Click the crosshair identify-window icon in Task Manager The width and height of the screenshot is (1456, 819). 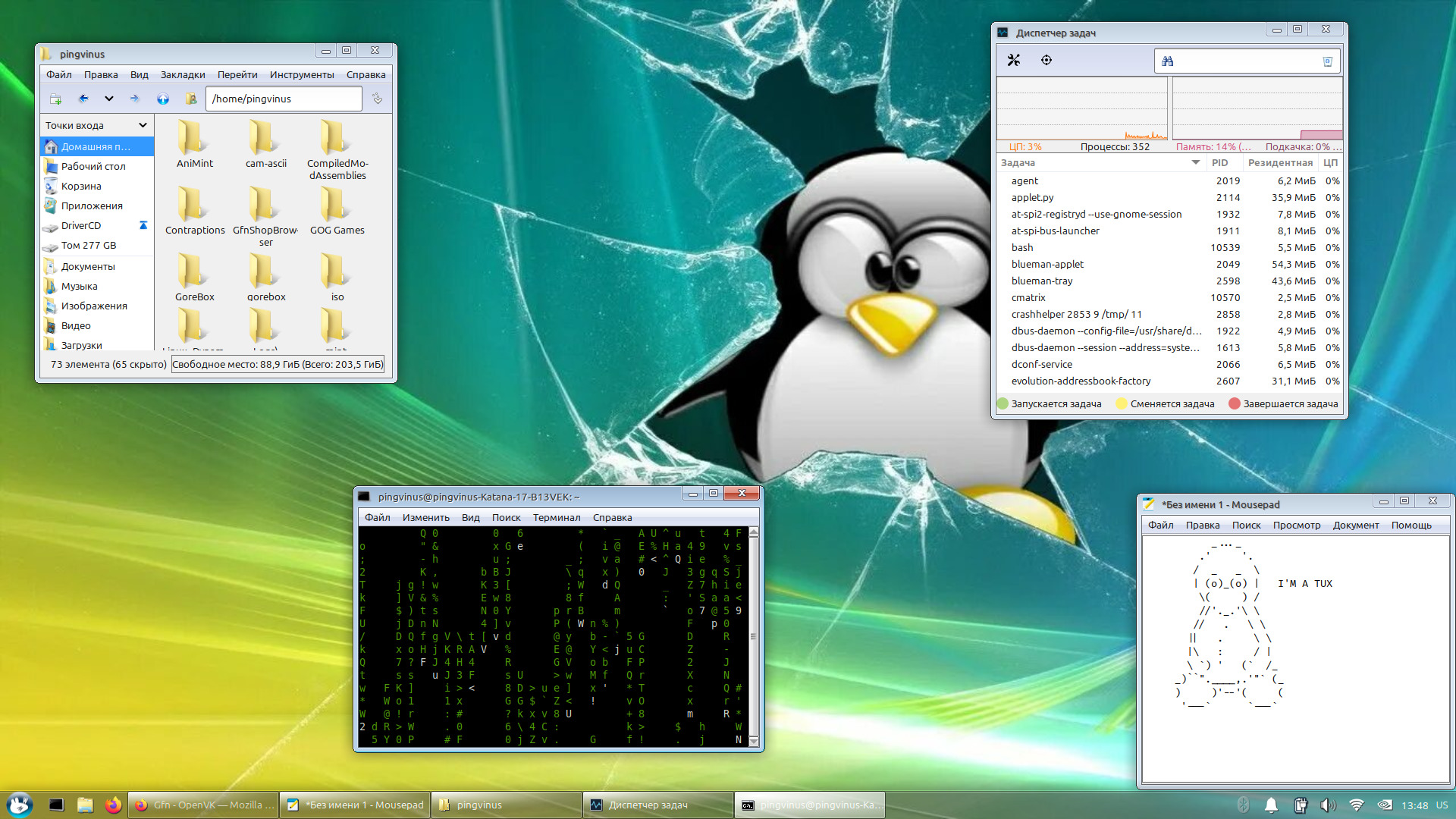pos(1046,60)
